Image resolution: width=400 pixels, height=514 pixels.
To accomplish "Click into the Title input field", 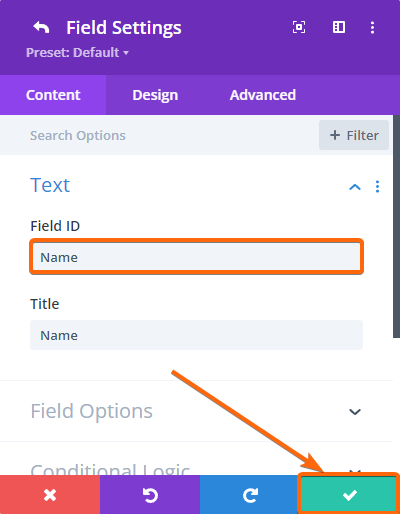I will (x=196, y=335).
